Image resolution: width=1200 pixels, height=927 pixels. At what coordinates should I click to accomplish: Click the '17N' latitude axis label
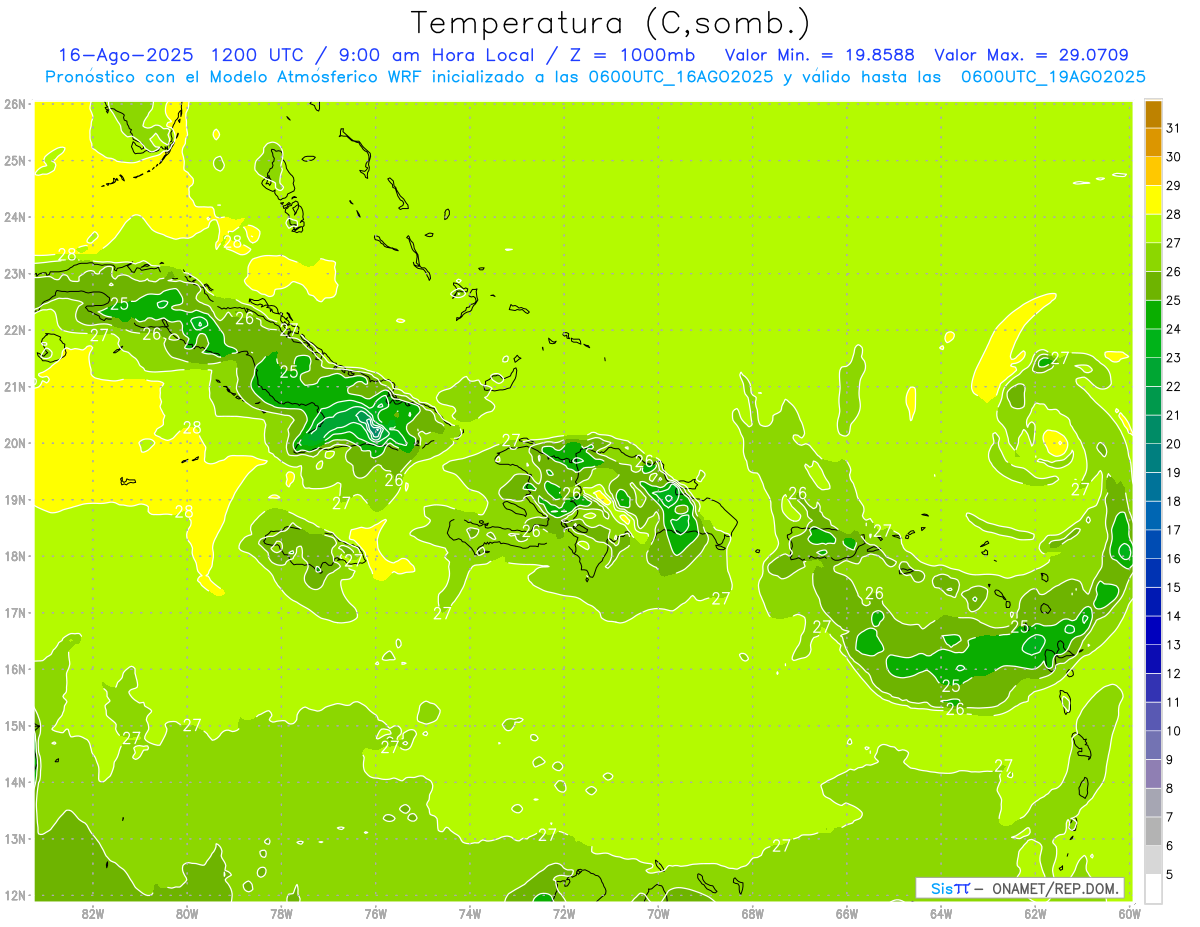[x=15, y=612]
